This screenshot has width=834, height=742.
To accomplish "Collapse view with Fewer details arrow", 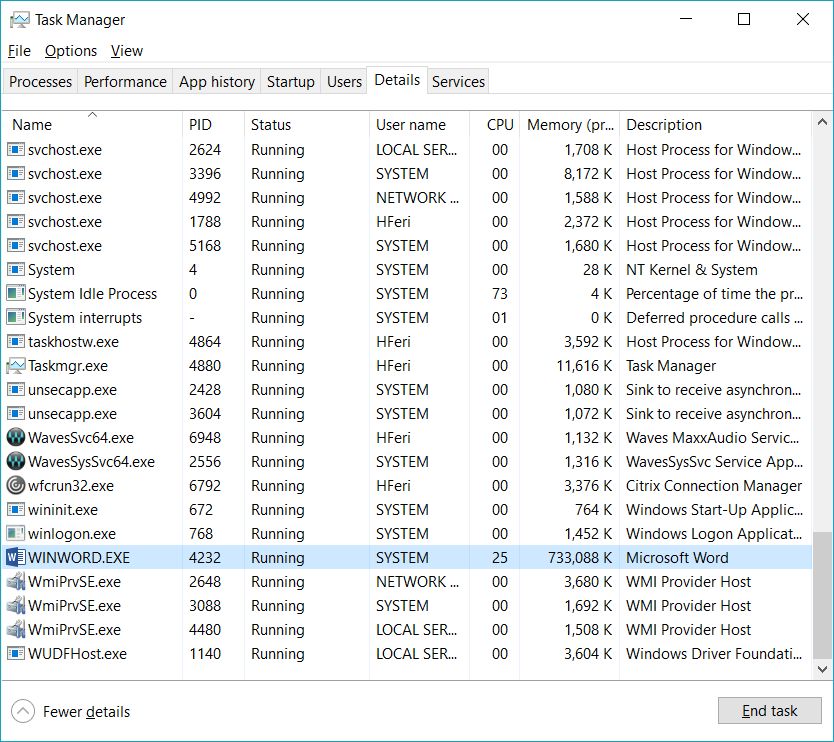I will [23, 711].
